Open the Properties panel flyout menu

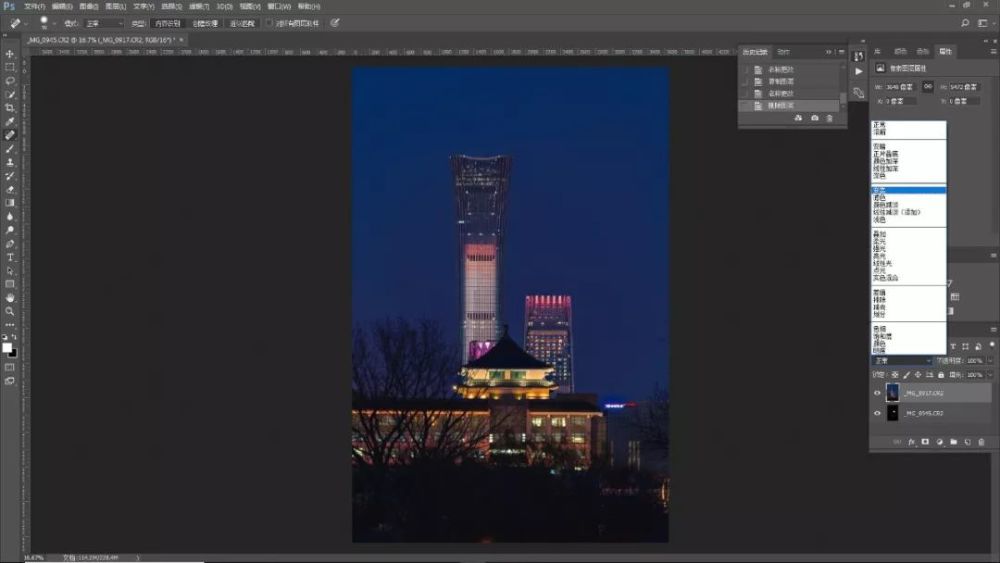[994, 51]
